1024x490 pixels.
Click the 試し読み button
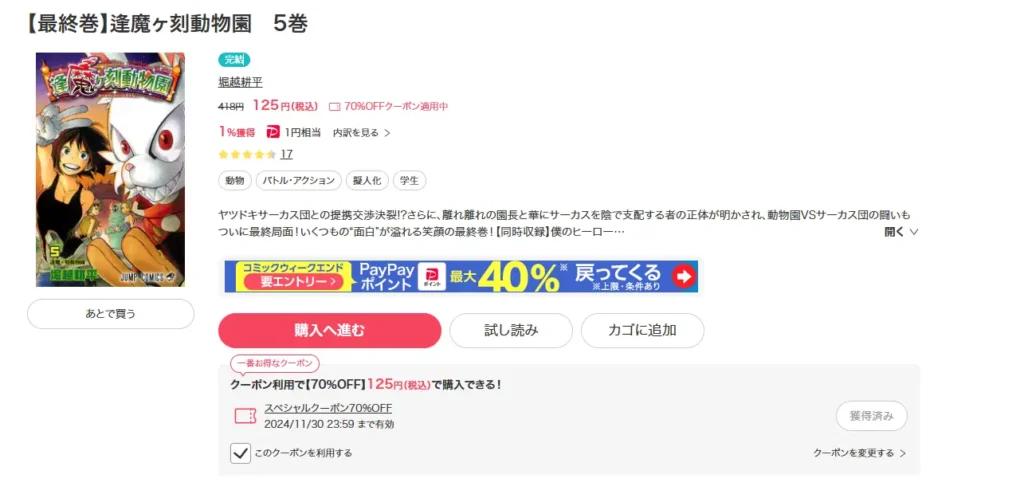[511, 331]
